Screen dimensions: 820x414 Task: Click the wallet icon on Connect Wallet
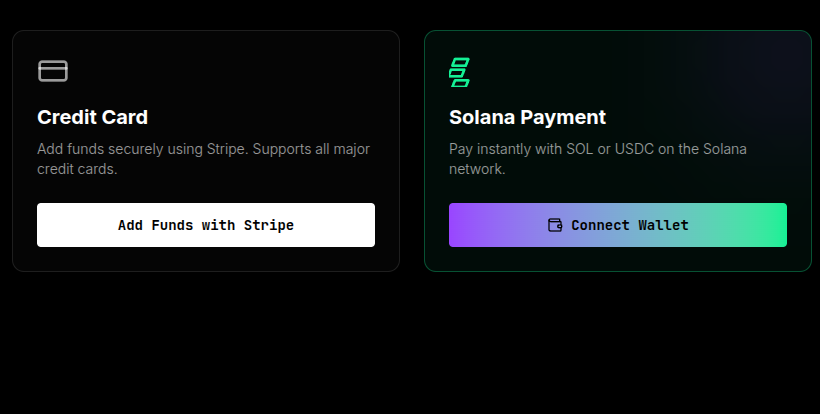click(x=555, y=225)
